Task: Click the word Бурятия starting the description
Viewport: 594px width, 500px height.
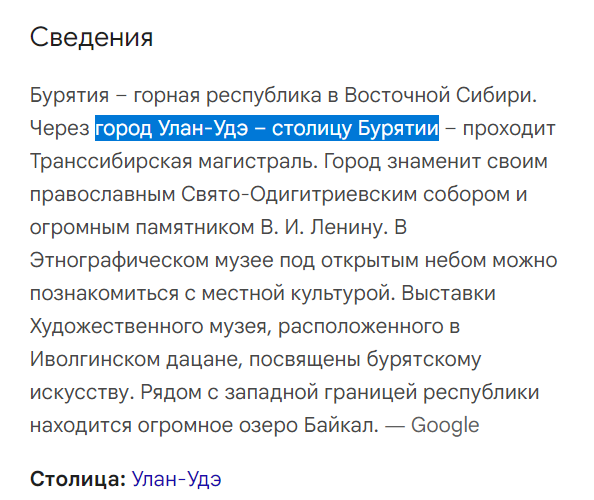Action: [x=69, y=95]
